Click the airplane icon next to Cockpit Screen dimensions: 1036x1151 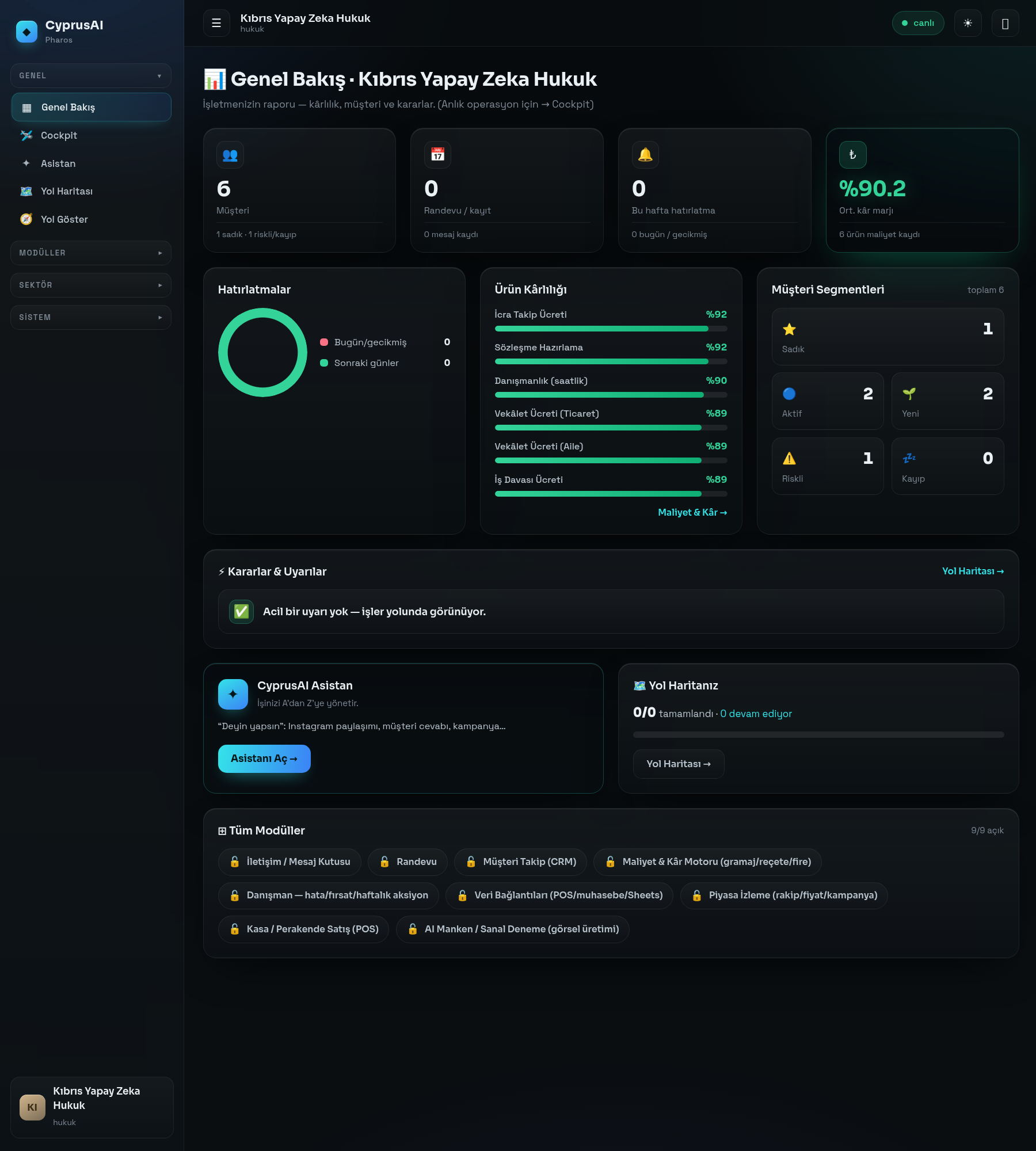[26, 135]
